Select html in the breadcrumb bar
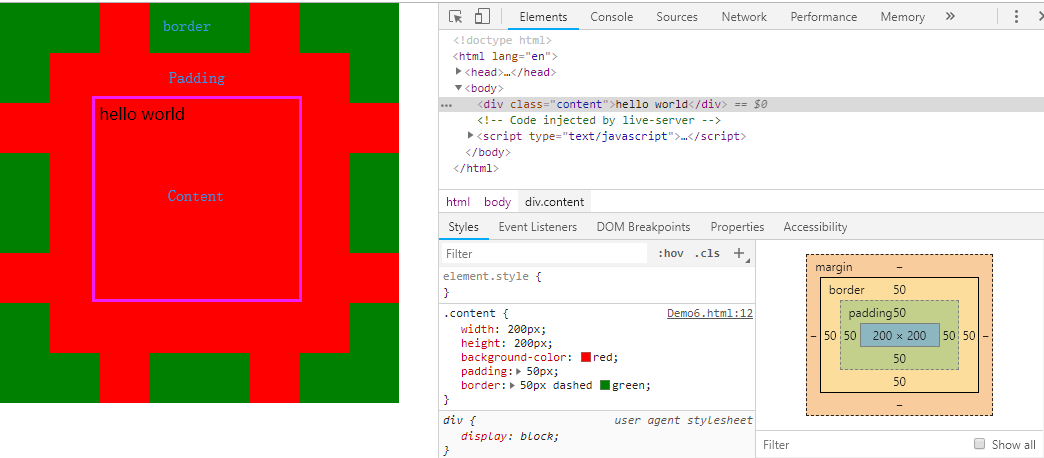Viewport: 1044px width, 458px height. pos(458,202)
